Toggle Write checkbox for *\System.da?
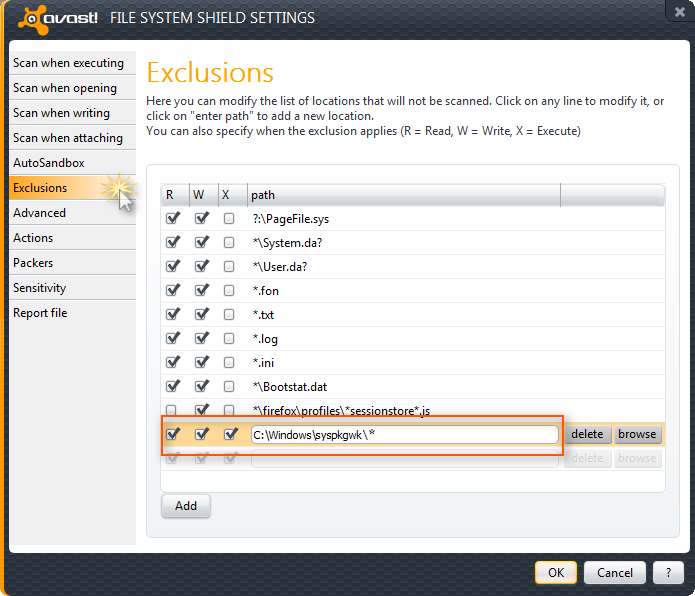 coord(201,242)
